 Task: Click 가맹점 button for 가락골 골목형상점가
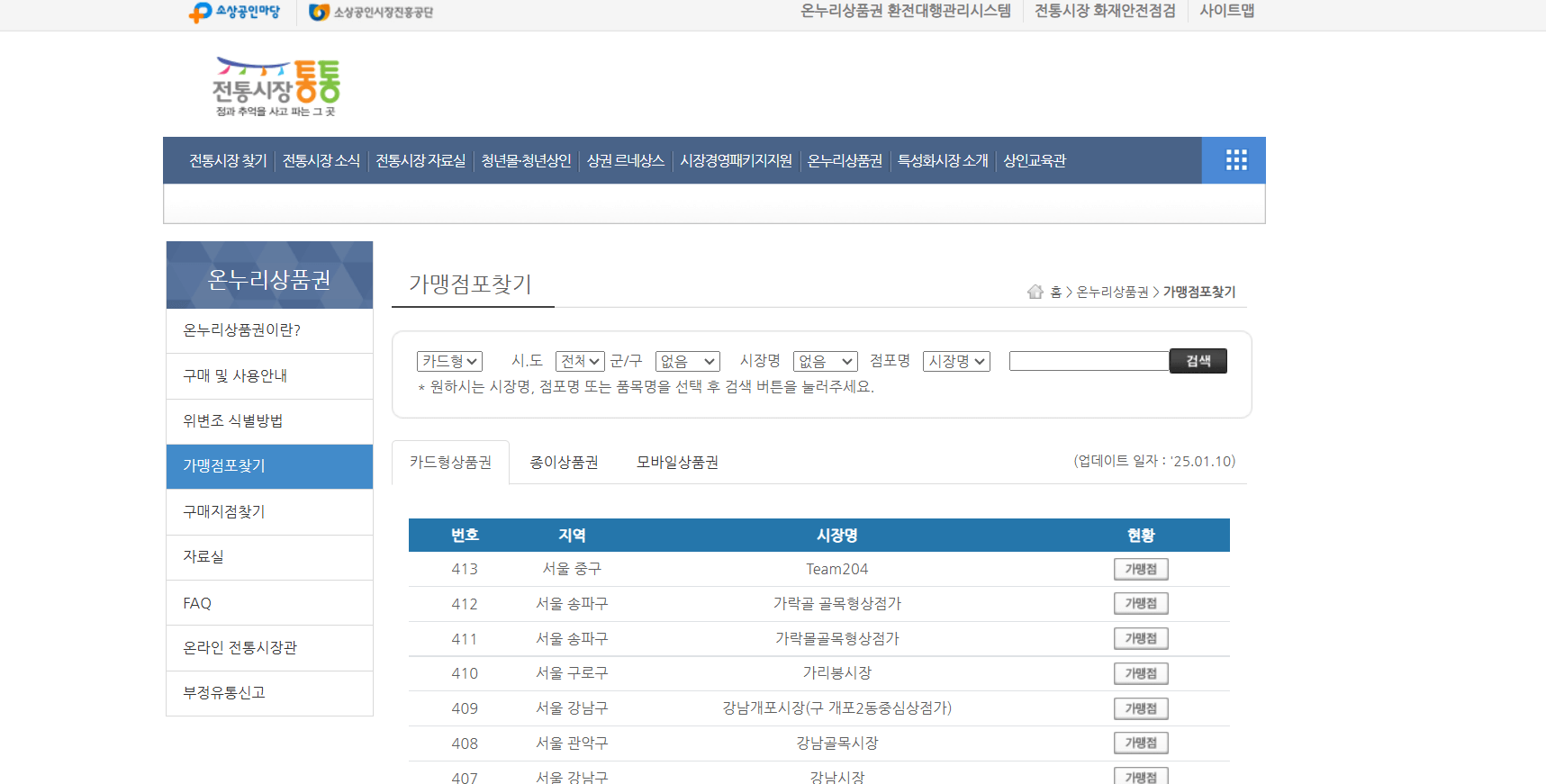click(x=1141, y=603)
